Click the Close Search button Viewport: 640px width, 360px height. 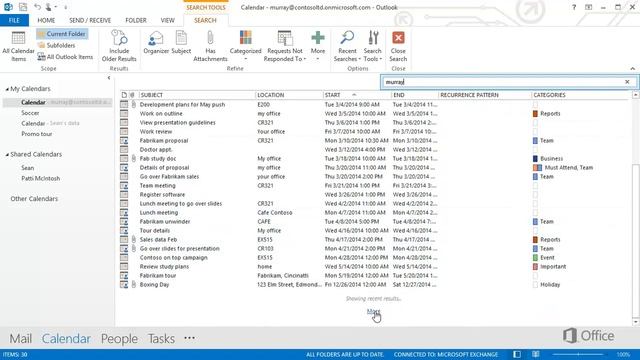click(398, 46)
